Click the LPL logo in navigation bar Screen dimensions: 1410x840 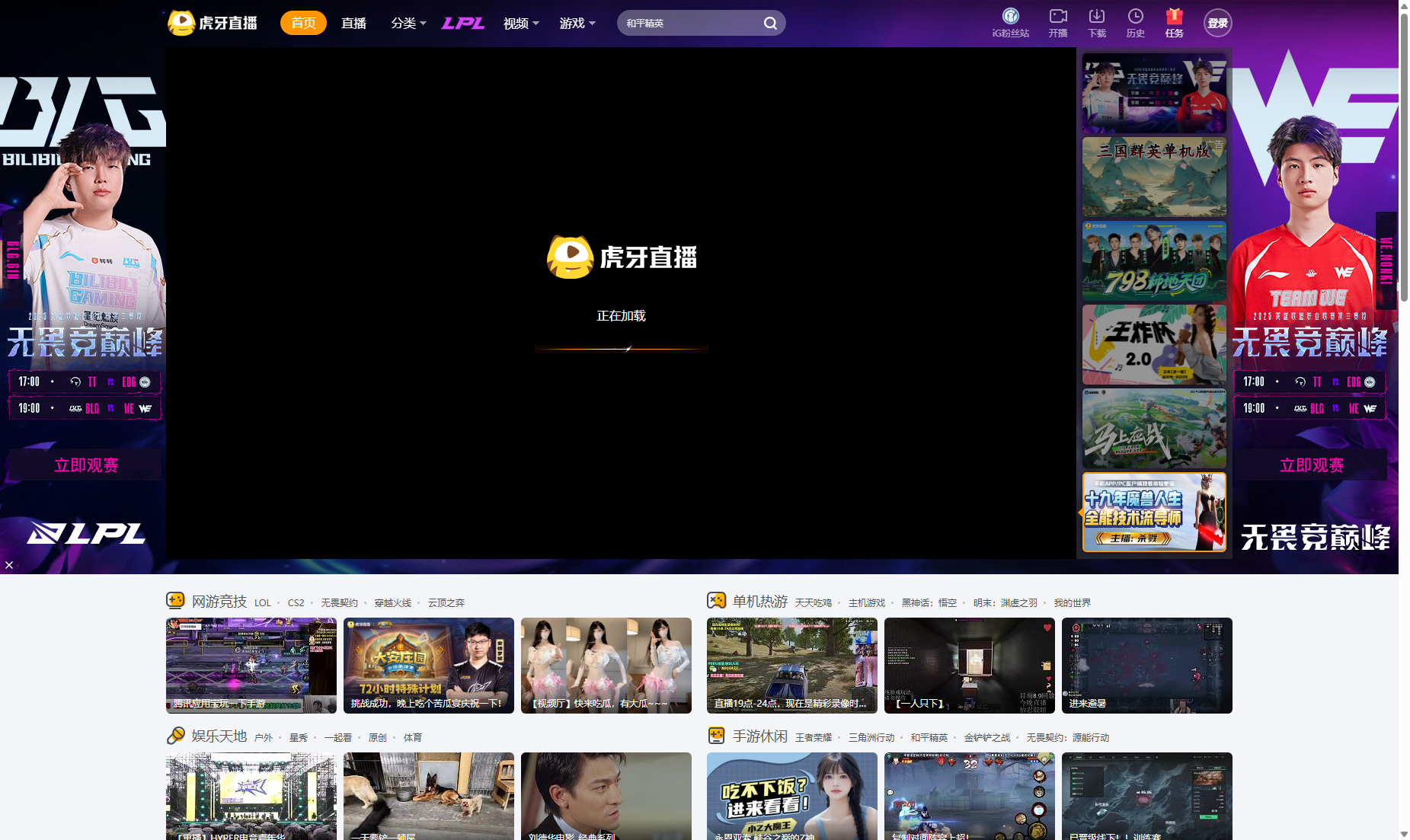point(463,23)
